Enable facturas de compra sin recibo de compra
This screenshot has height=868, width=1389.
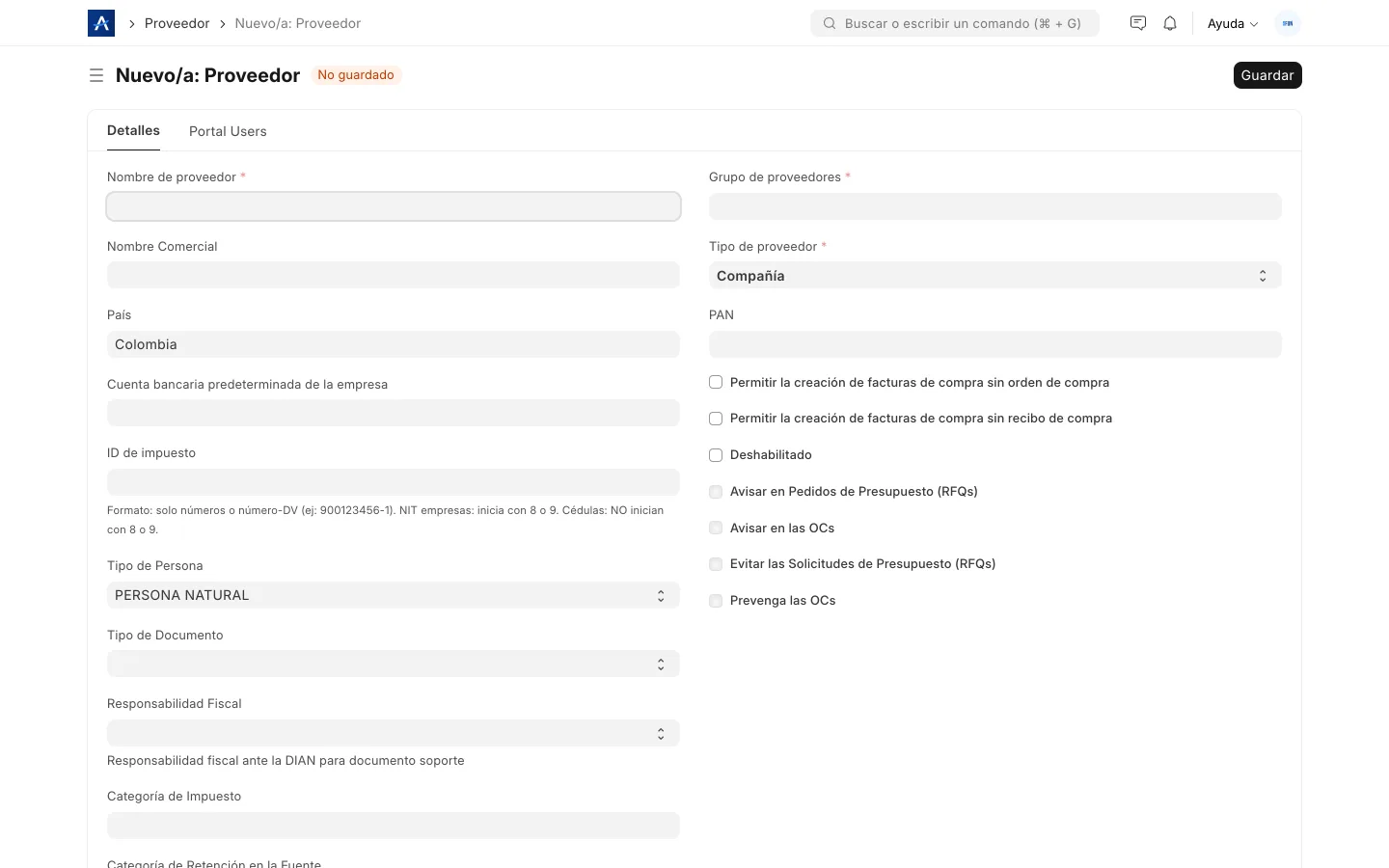click(716, 419)
